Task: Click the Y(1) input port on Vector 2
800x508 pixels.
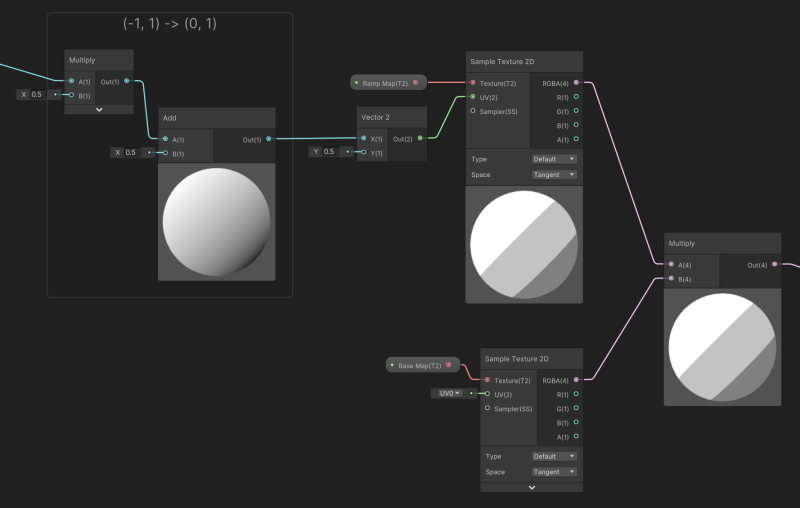Action: pyautogui.click(x=363, y=152)
